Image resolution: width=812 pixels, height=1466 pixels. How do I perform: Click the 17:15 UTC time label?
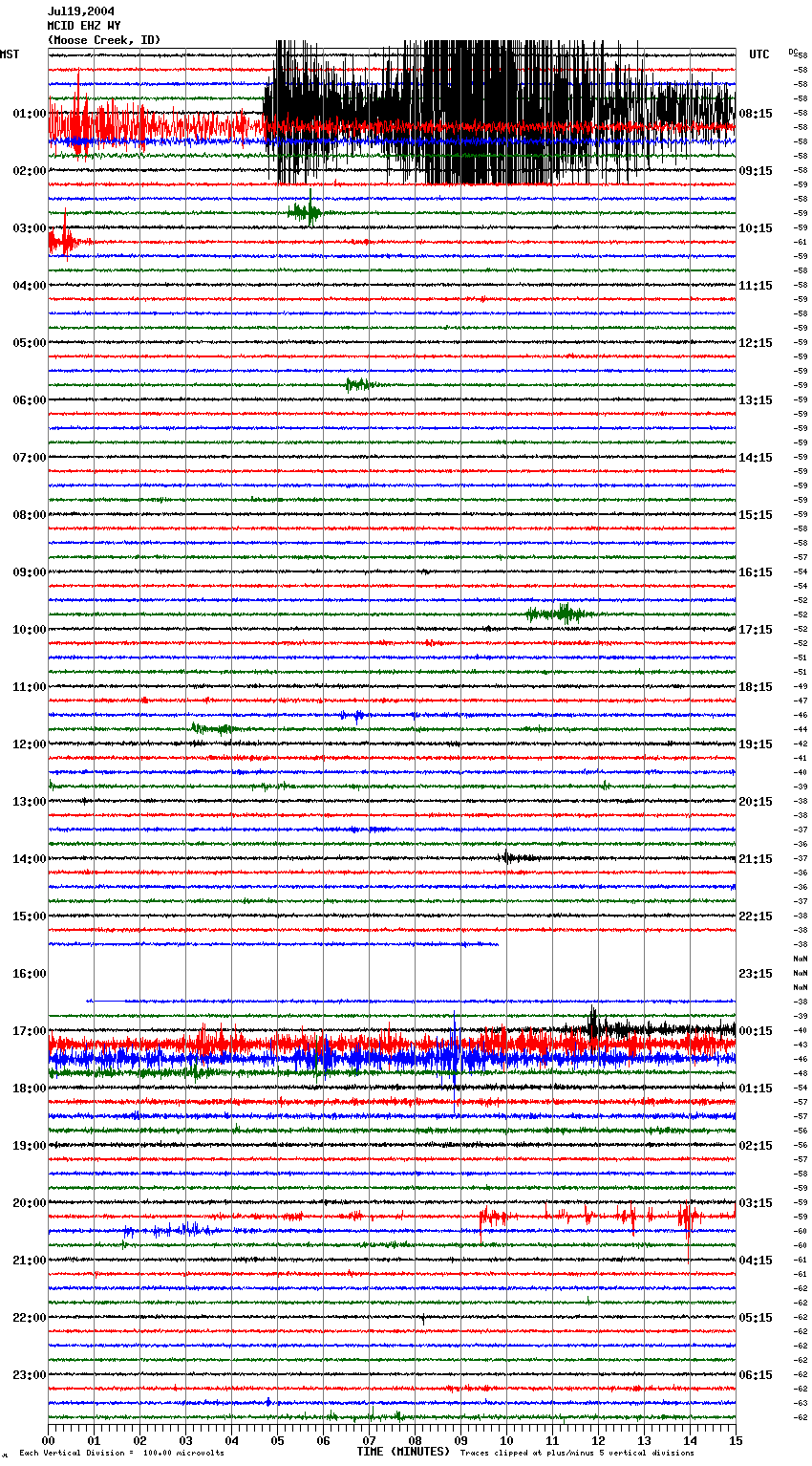(756, 629)
